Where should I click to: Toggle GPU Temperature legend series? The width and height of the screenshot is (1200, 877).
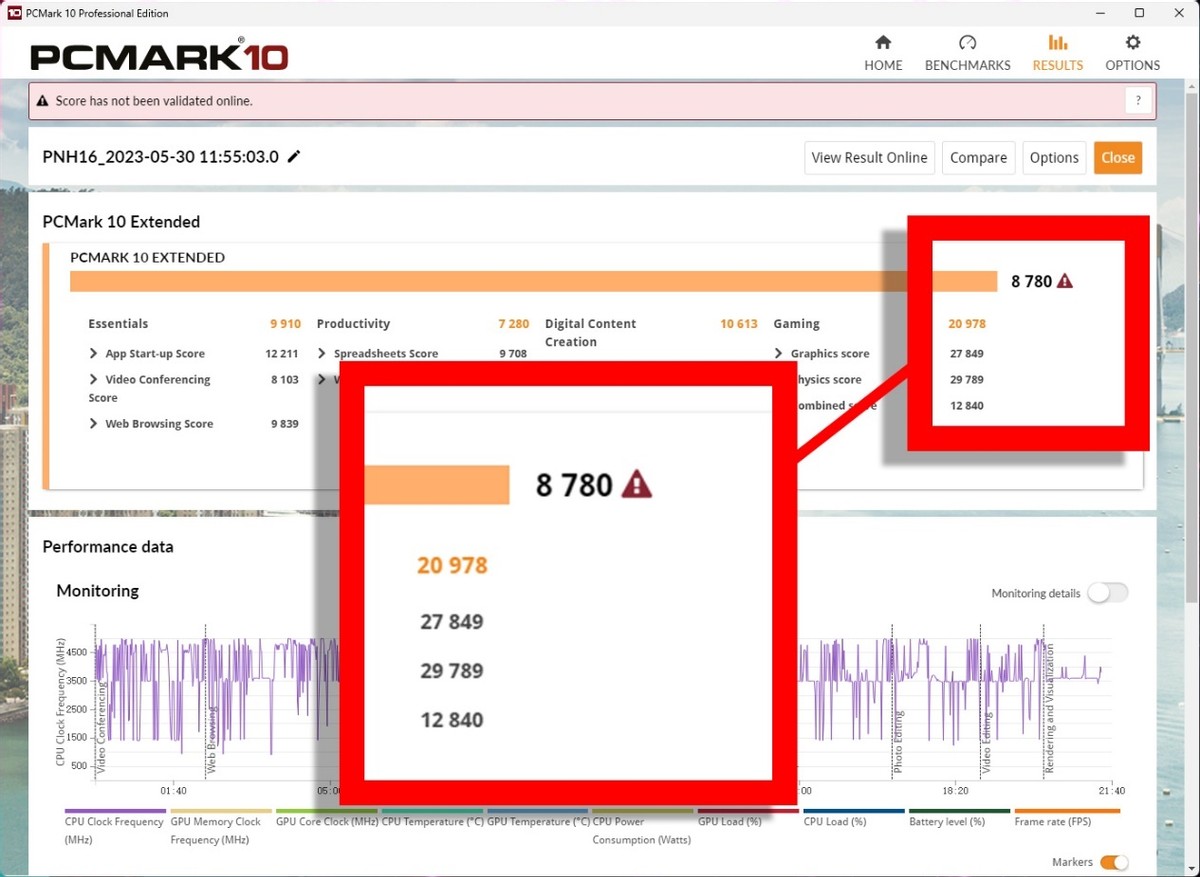click(x=538, y=818)
